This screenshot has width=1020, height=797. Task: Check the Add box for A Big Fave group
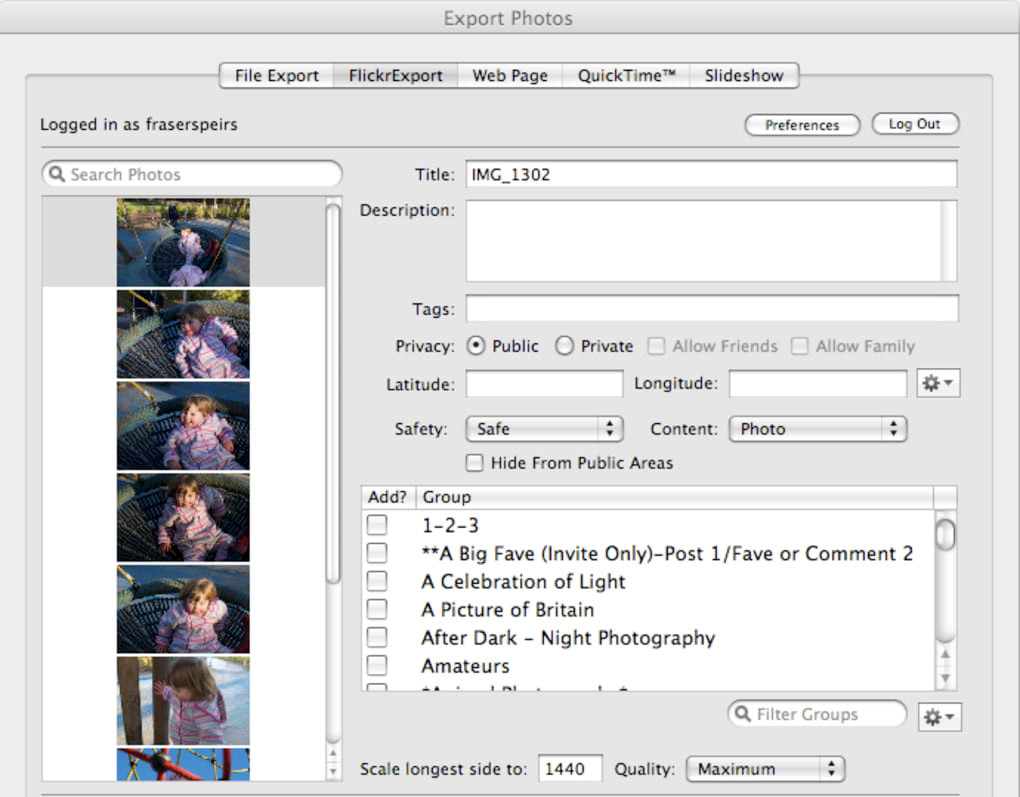[377, 553]
